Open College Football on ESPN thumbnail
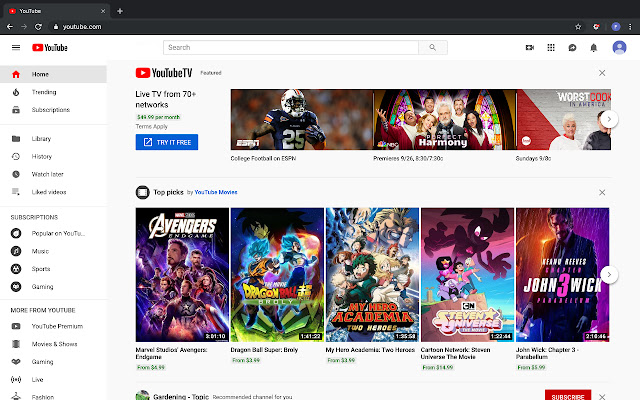This screenshot has width=640, height=400. [302, 120]
